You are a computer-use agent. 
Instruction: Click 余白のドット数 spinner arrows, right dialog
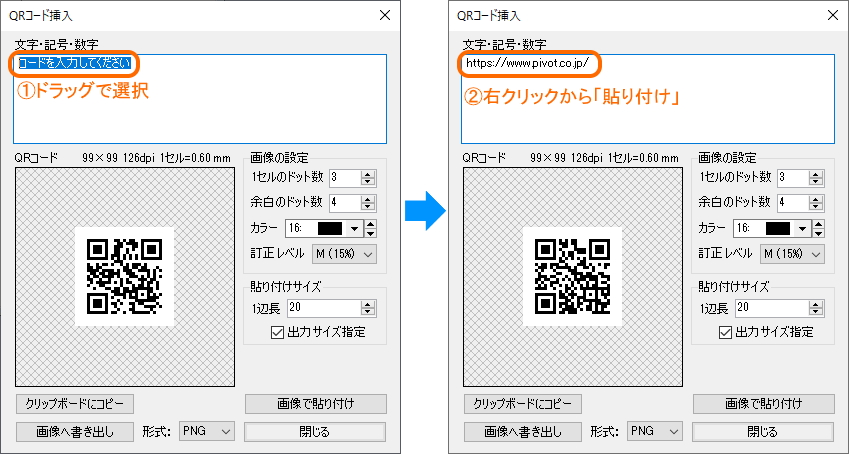pyautogui.click(x=816, y=202)
